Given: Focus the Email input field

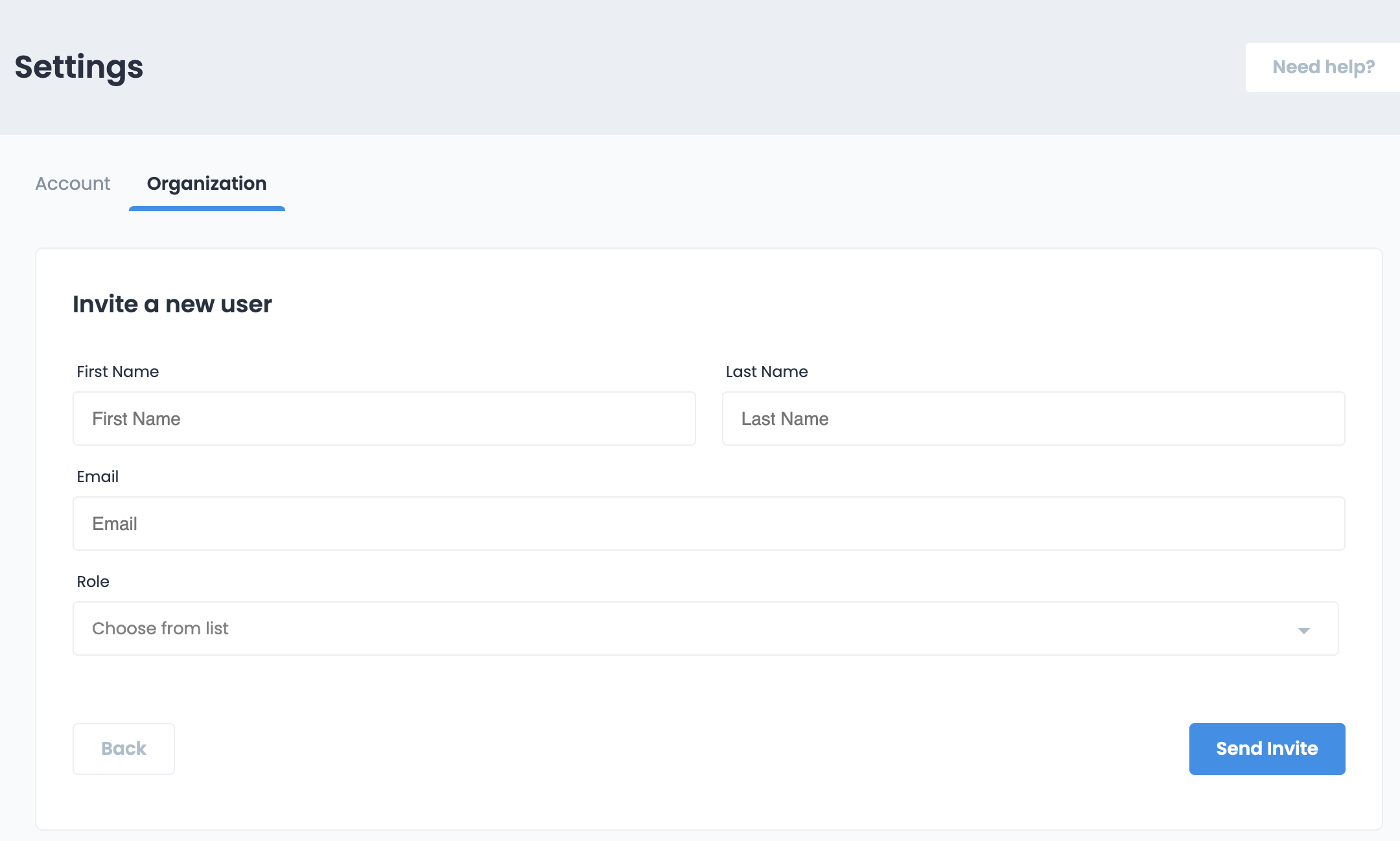Looking at the screenshot, I should click(x=708, y=524).
